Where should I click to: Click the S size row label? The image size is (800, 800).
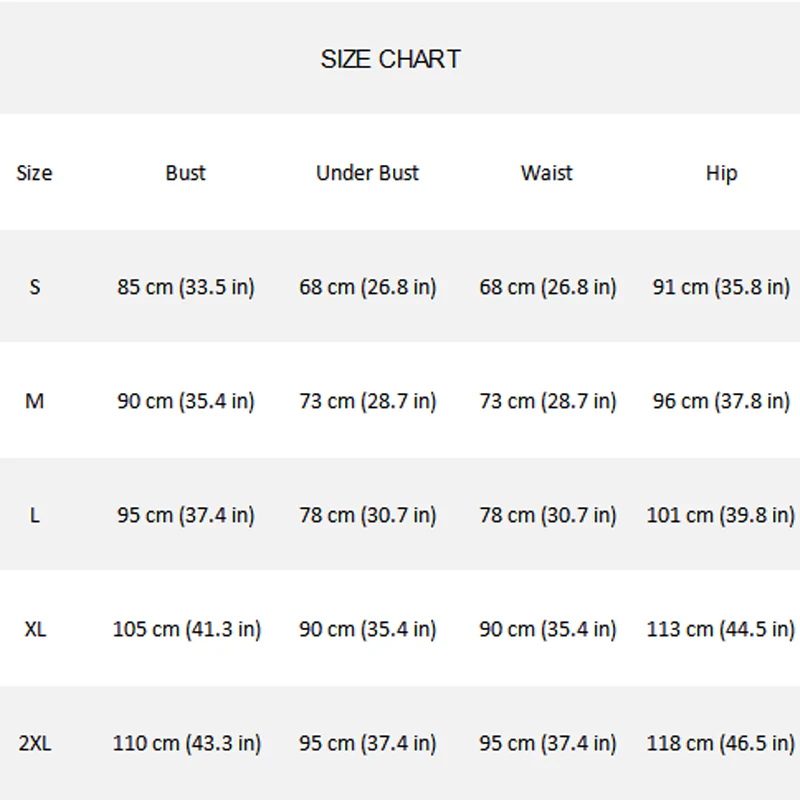35,287
